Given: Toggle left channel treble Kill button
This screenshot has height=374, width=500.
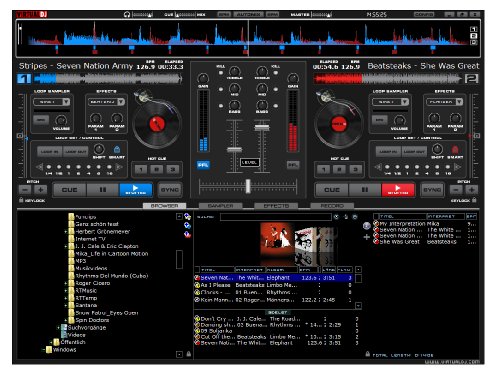Looking at the screenshot, I should pyautogui.click(x=221, y=72).
